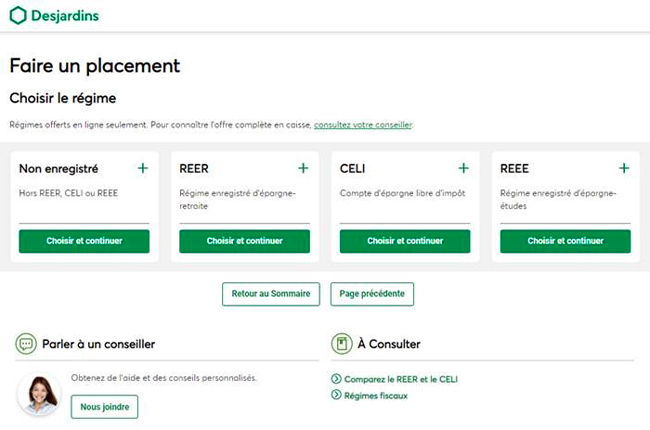This screenshot has width=650, height=430.
Task: Pick Choisir et continuer for REEE
Action: pyautogui.click(x=565, y=241)
